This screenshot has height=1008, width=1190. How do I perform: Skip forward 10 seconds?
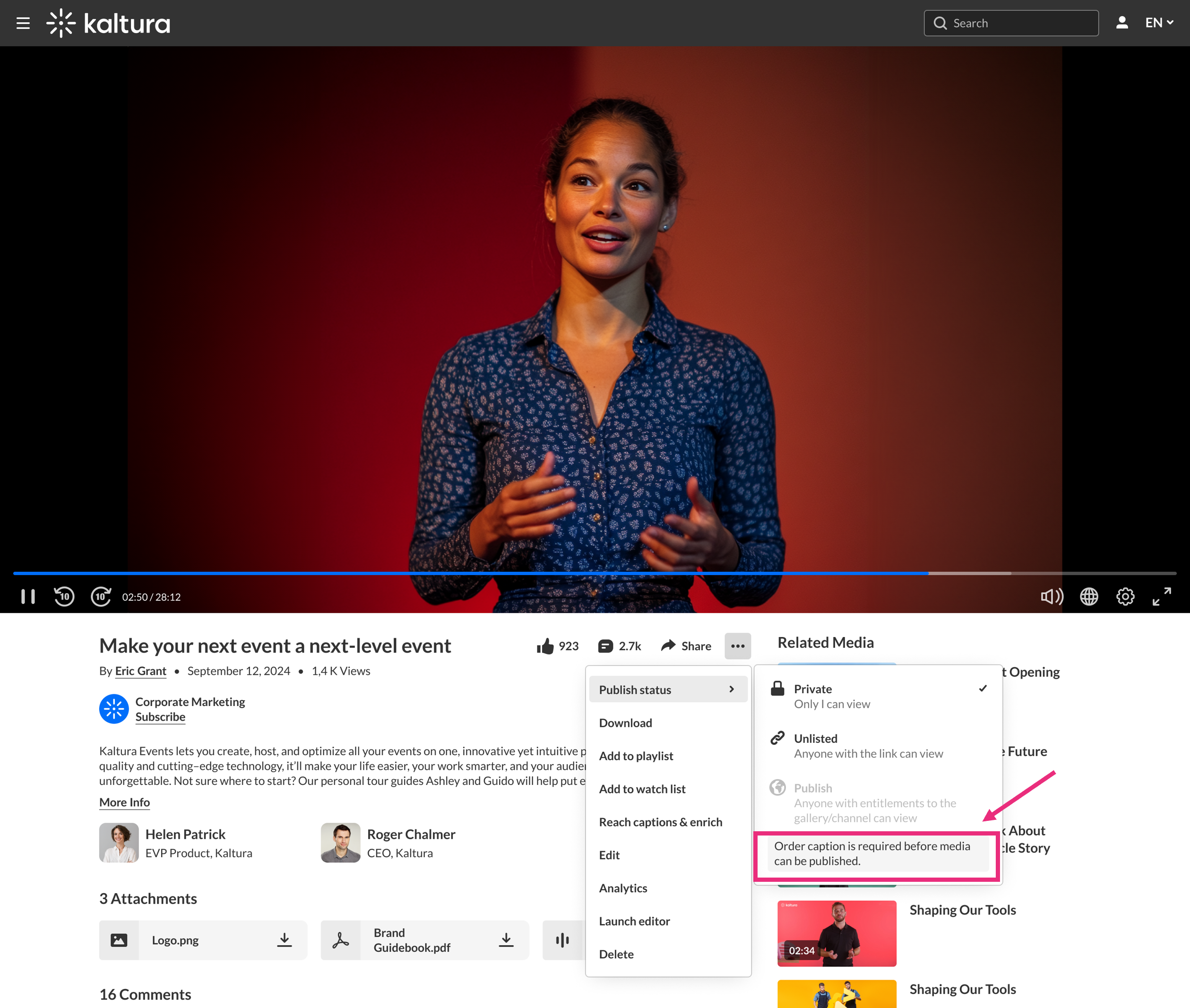click(x=101, y=596)
